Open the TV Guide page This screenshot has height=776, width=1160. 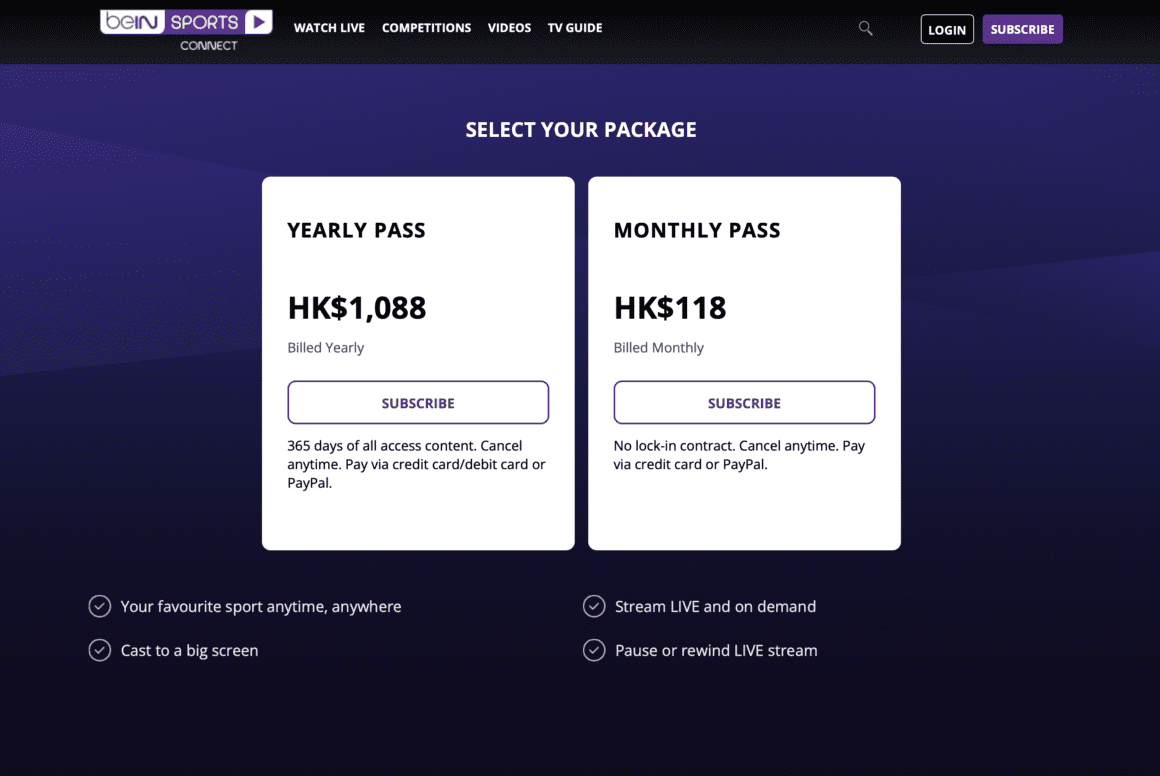(x=575, y=28)
